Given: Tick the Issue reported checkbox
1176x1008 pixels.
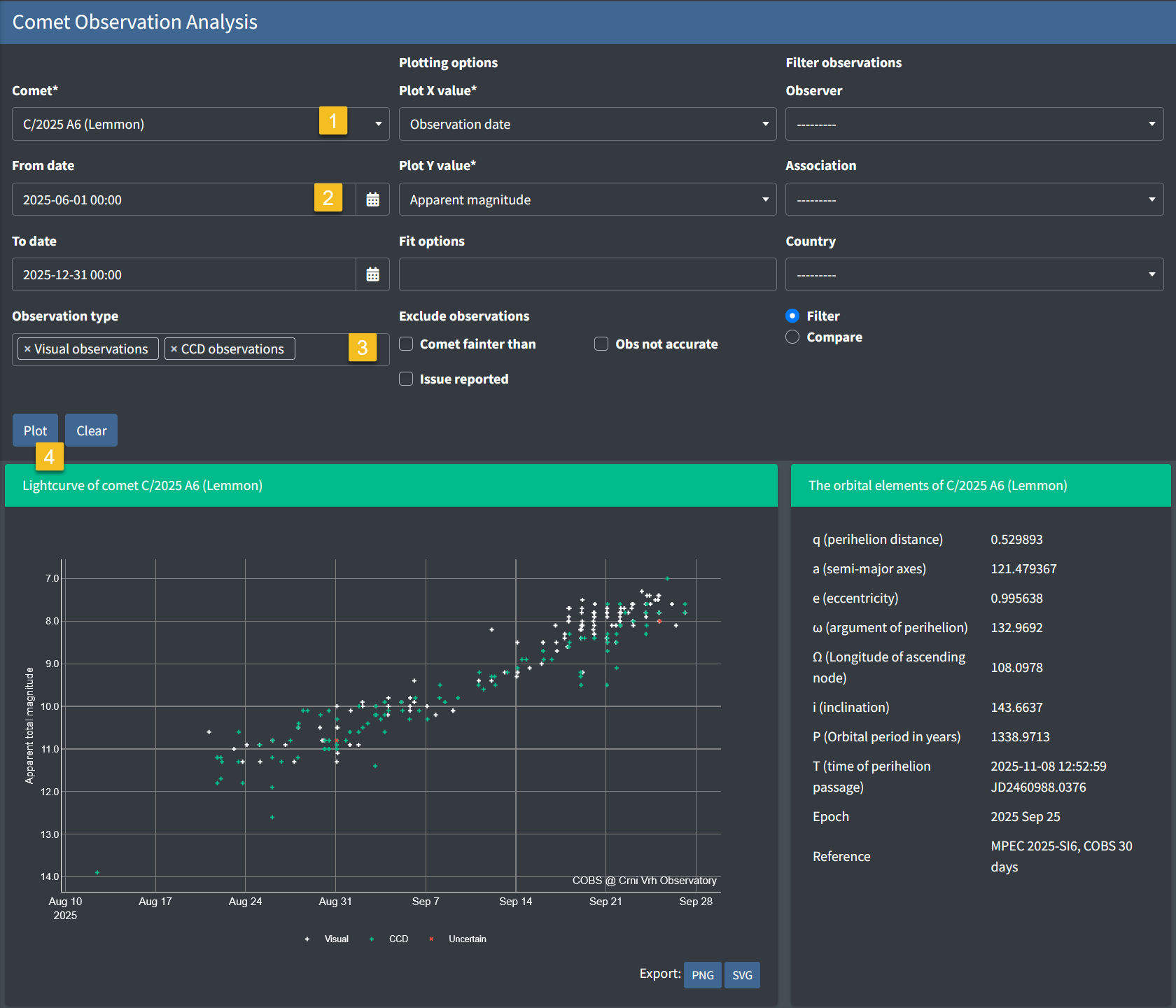Looking at the screenshot, I should [406, 379].
